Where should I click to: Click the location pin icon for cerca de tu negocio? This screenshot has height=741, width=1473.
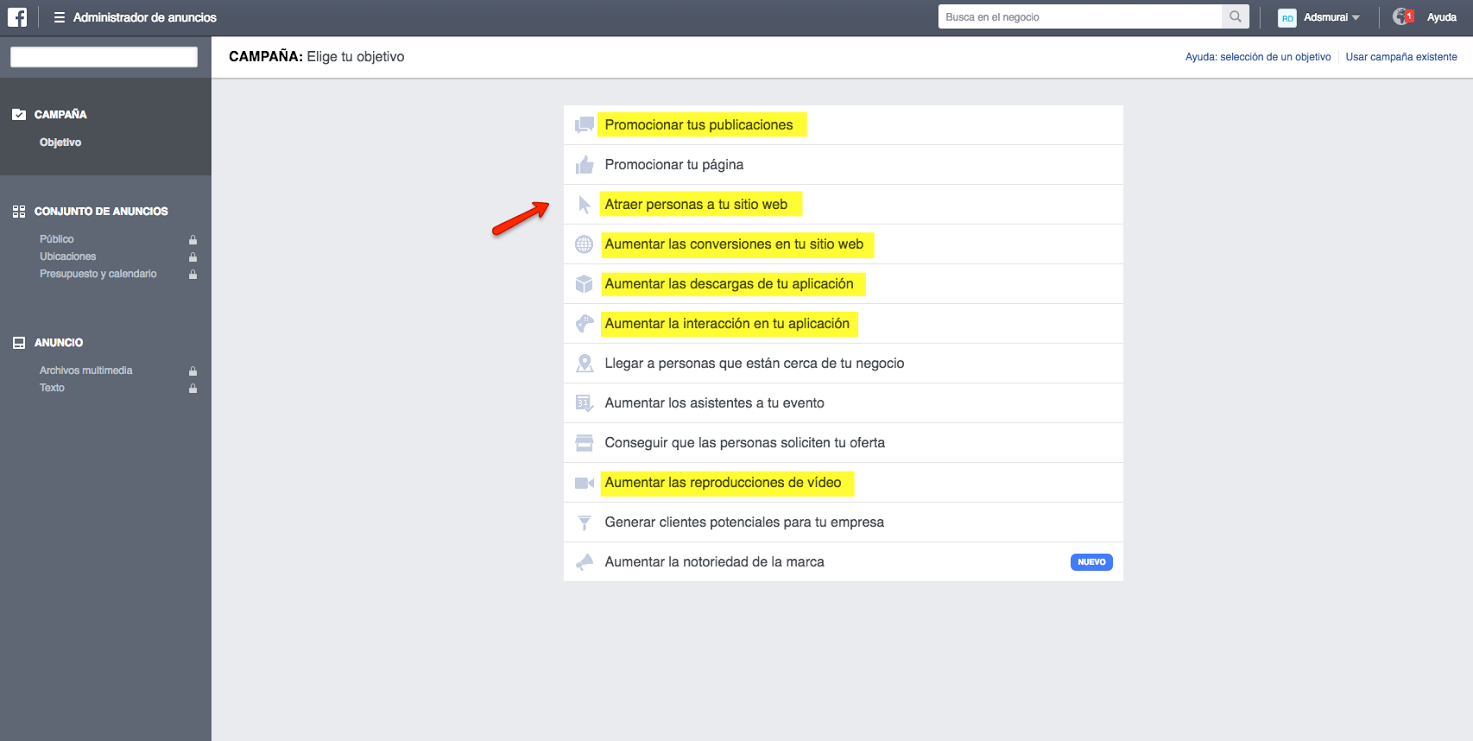click(584, 362)
